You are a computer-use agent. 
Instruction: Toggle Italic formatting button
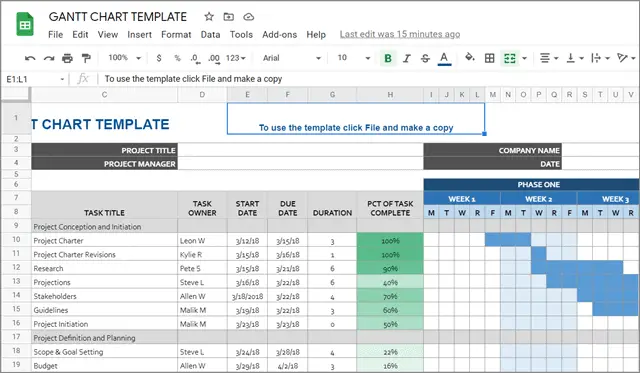[407, 58]
